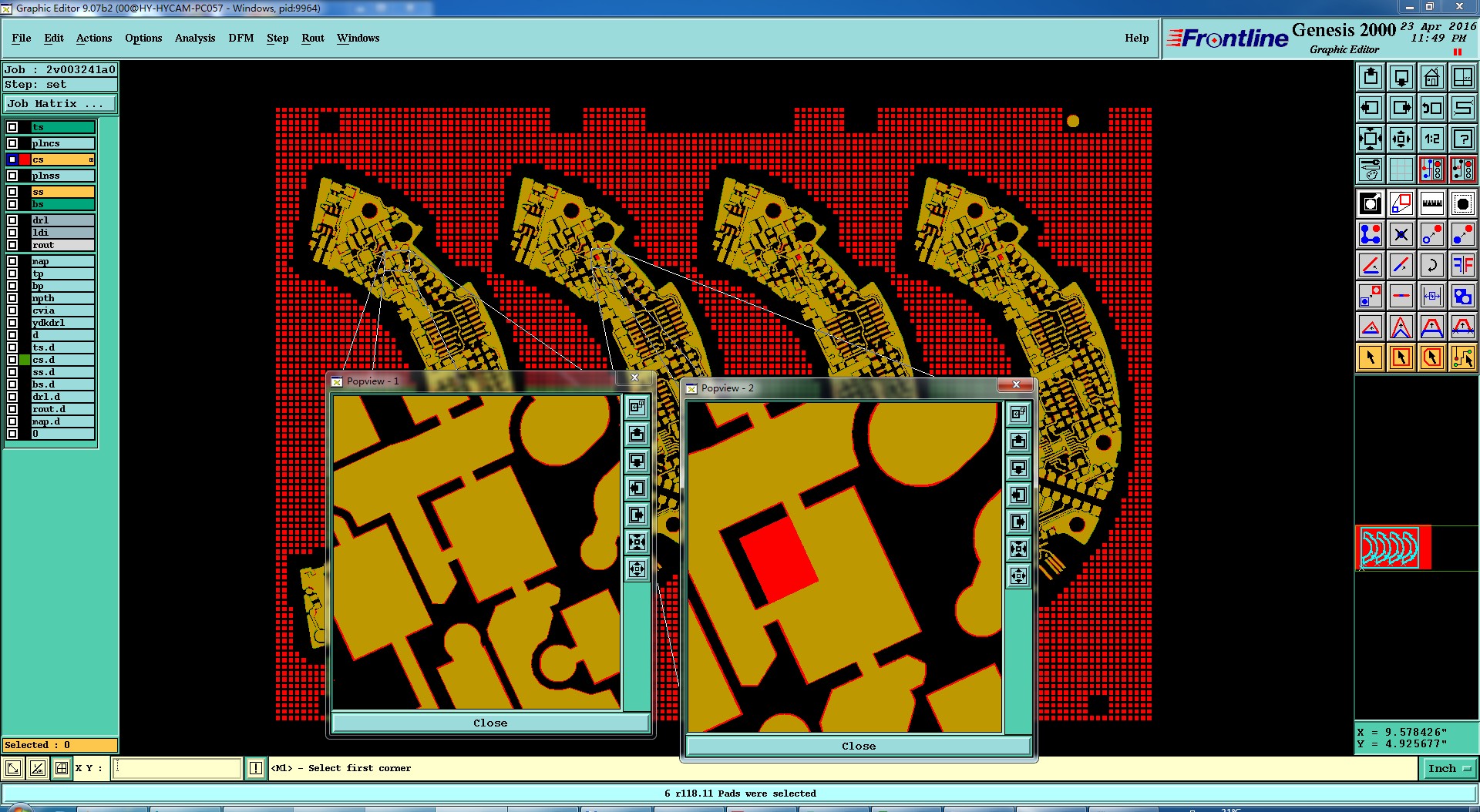The height and width of the screenshot is (812, 1480).
Task: Select the polygon-area arrow selection tool
Action: pos(1432,357)
